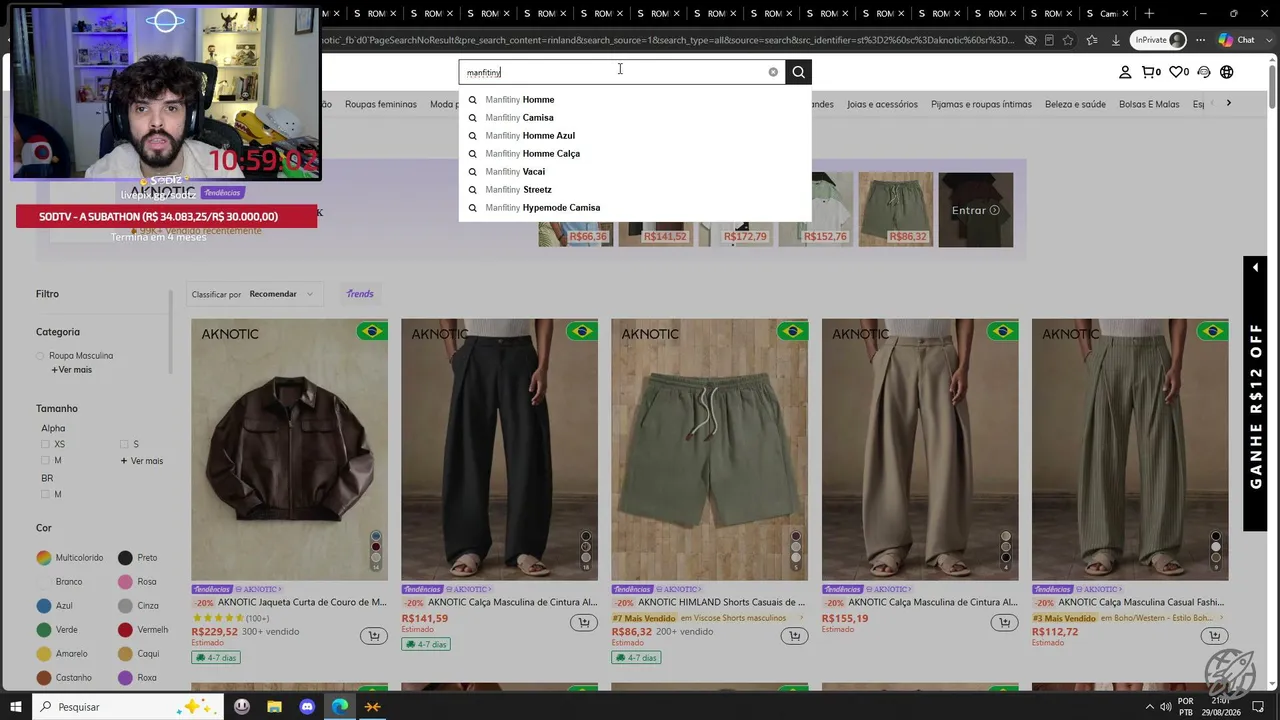Collapse the GANHE R$12 OFF side banner
The image size is (1280, 720).
coord(1255,267)
